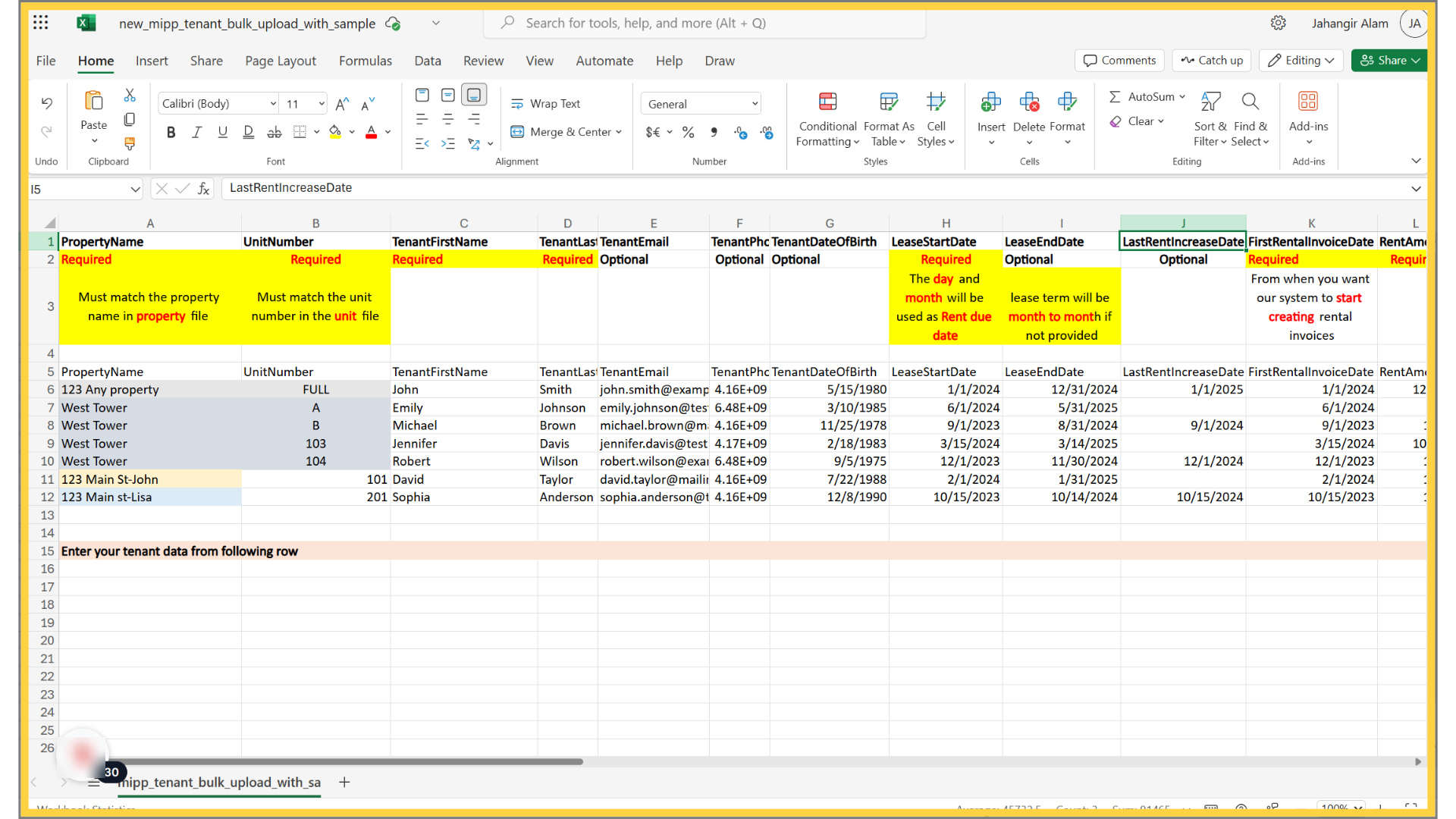Toggle bottom align

coord(474,95)
